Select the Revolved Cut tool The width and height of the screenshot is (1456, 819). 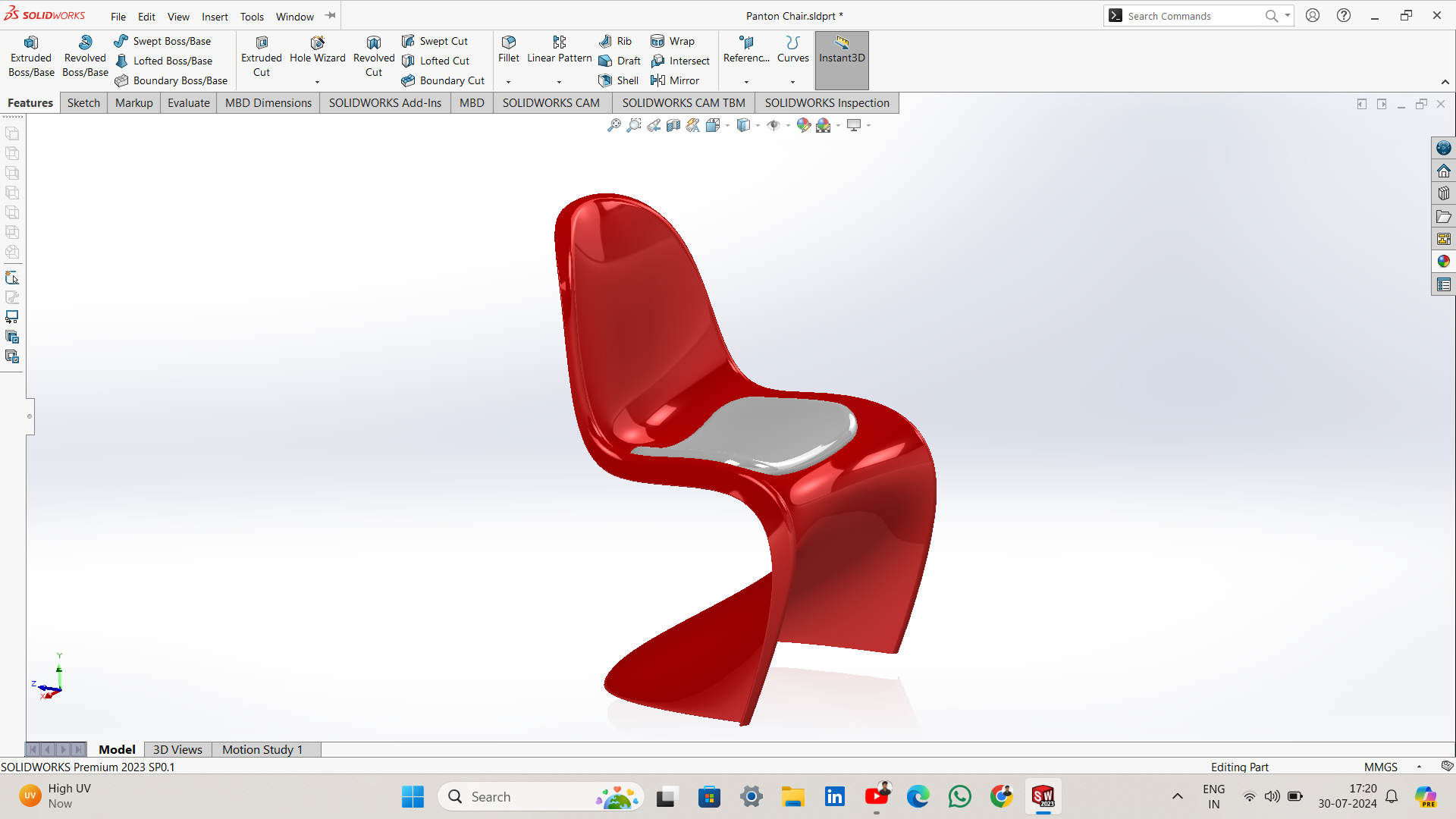[x=374, y=56]
